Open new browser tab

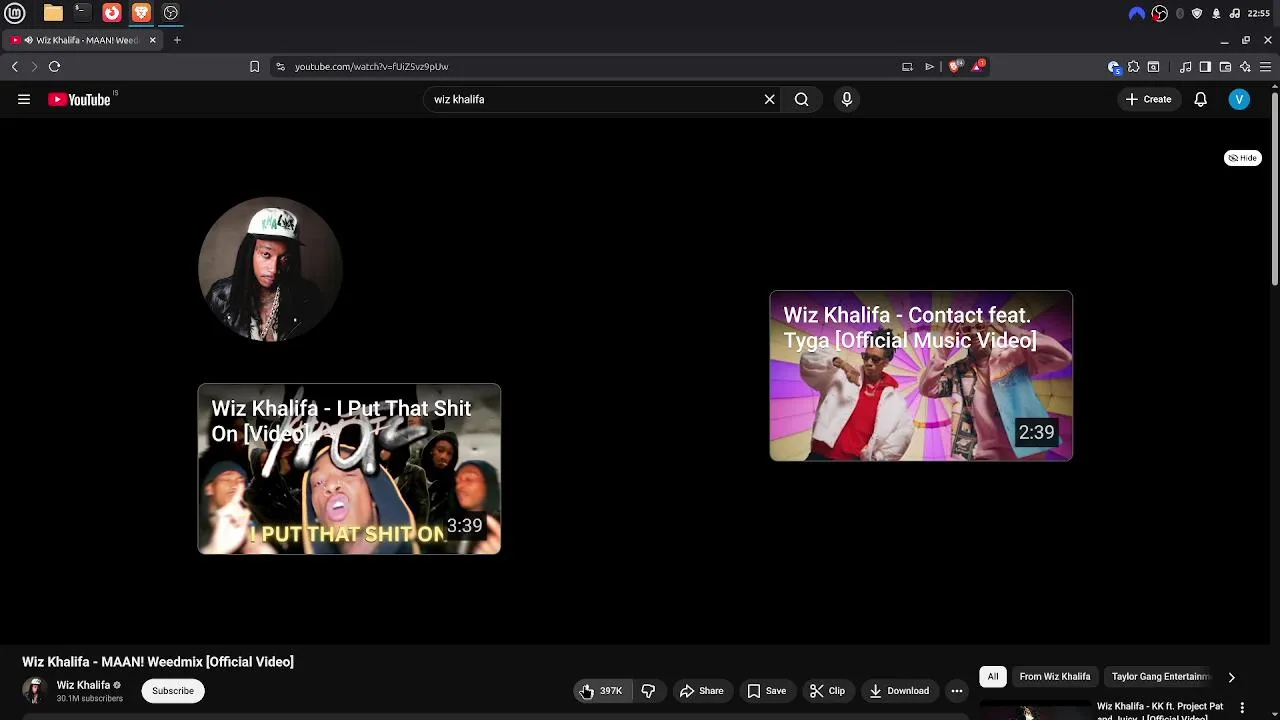177,40
